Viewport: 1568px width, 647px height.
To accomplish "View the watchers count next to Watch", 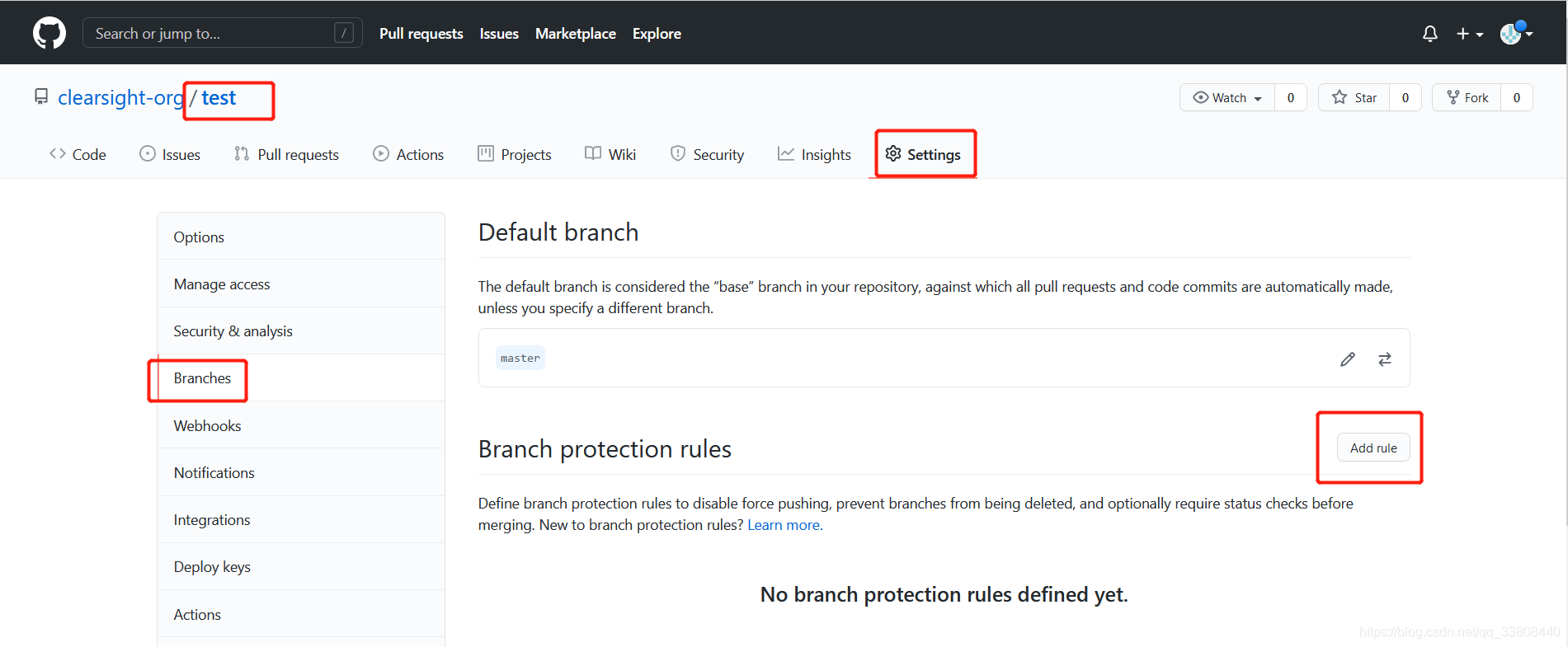I will coord(1291,98).
